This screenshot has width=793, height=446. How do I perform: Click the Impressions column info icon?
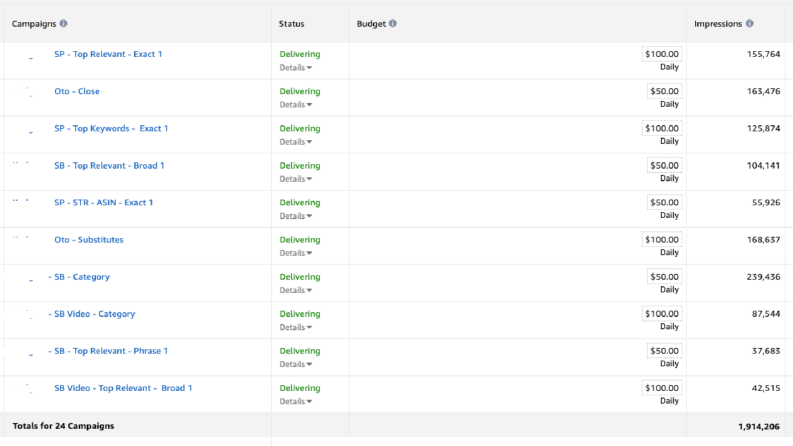pos(750,23)
